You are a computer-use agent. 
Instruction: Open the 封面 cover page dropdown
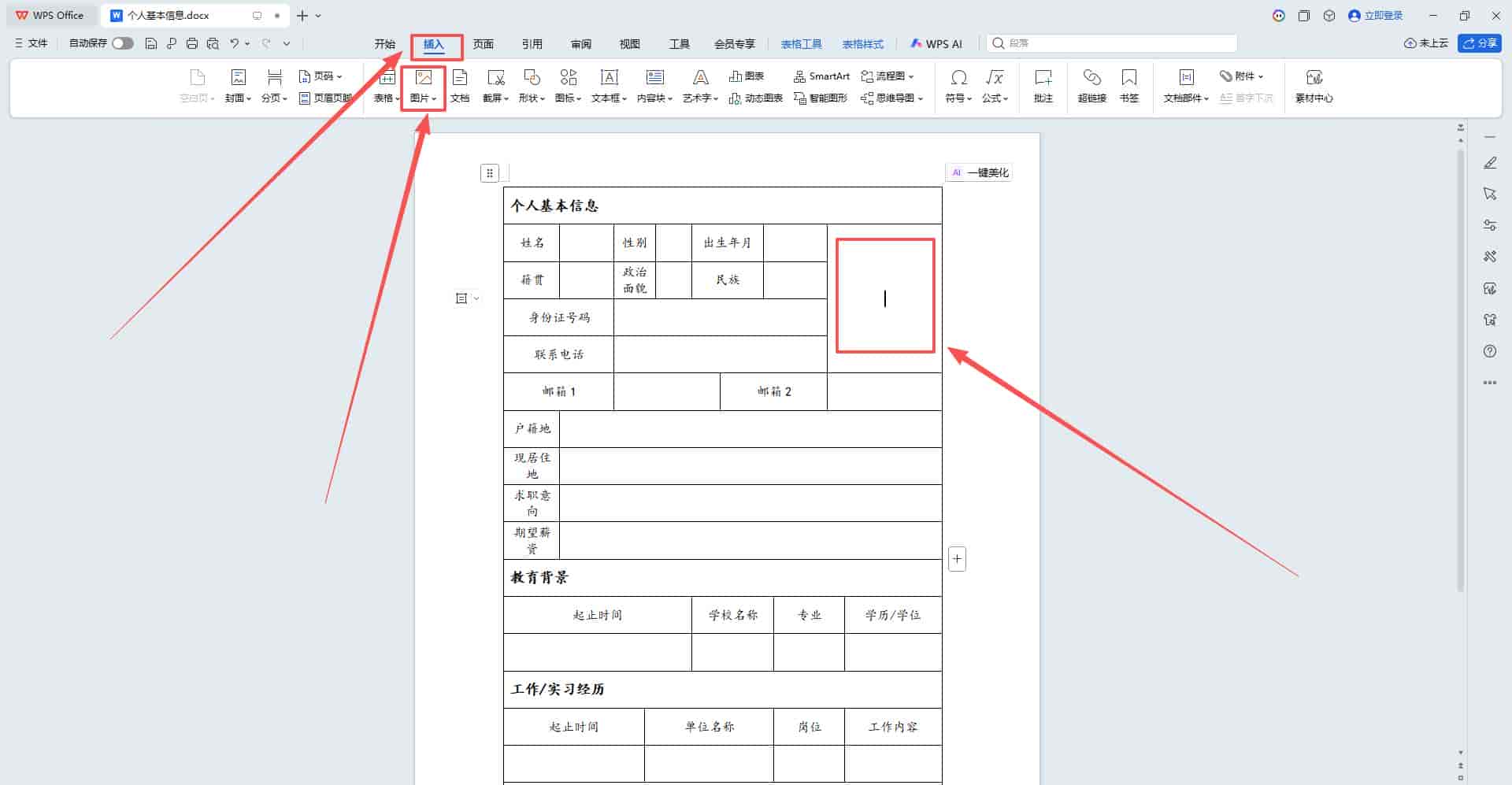click(238, 86)
